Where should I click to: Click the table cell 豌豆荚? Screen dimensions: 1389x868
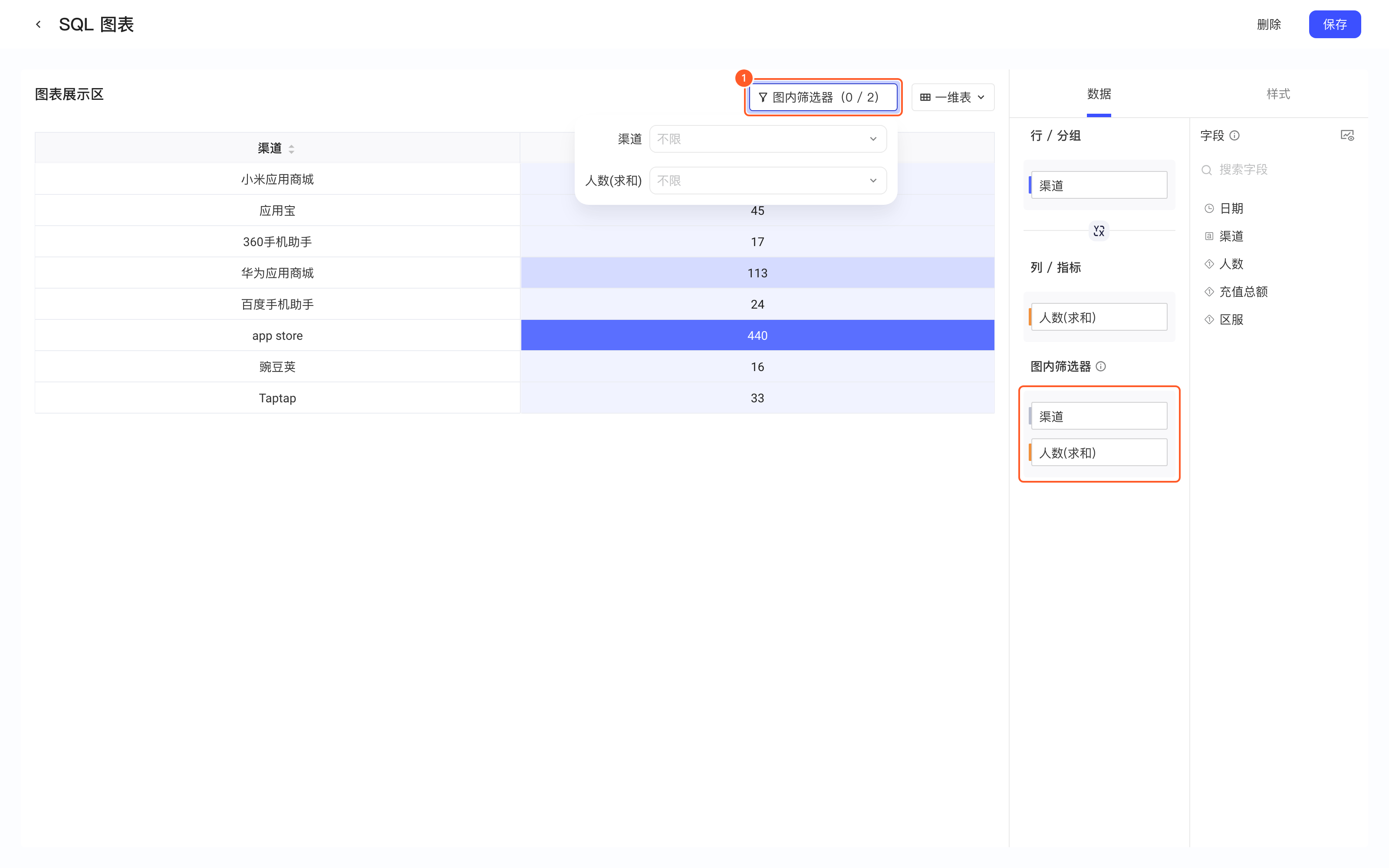tap(277, 367)
